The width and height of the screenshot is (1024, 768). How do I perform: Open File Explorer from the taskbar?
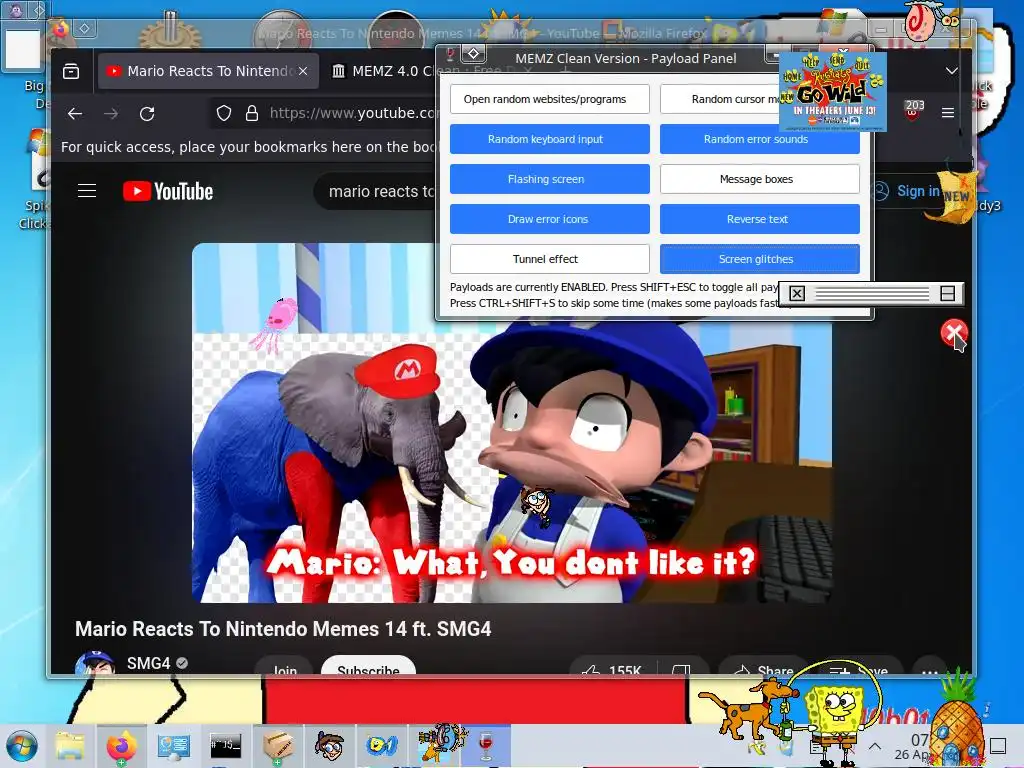[x=70, y=746]
